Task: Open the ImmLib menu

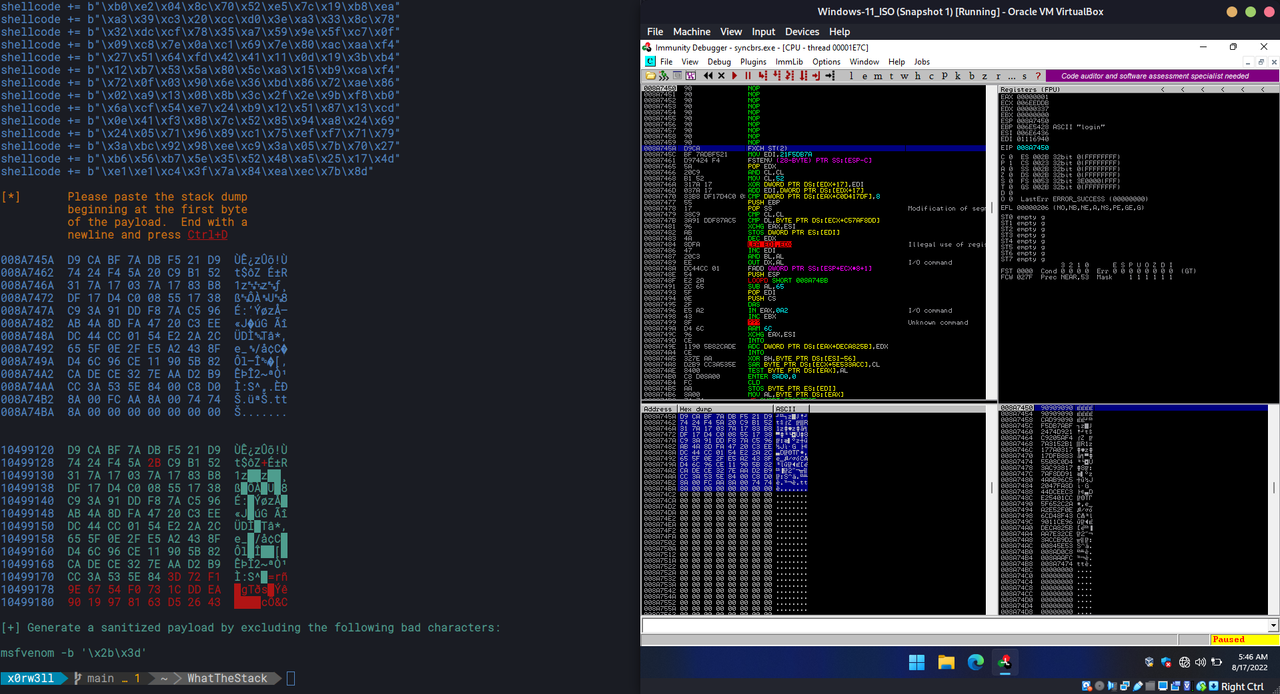Action: pos(789,61)
